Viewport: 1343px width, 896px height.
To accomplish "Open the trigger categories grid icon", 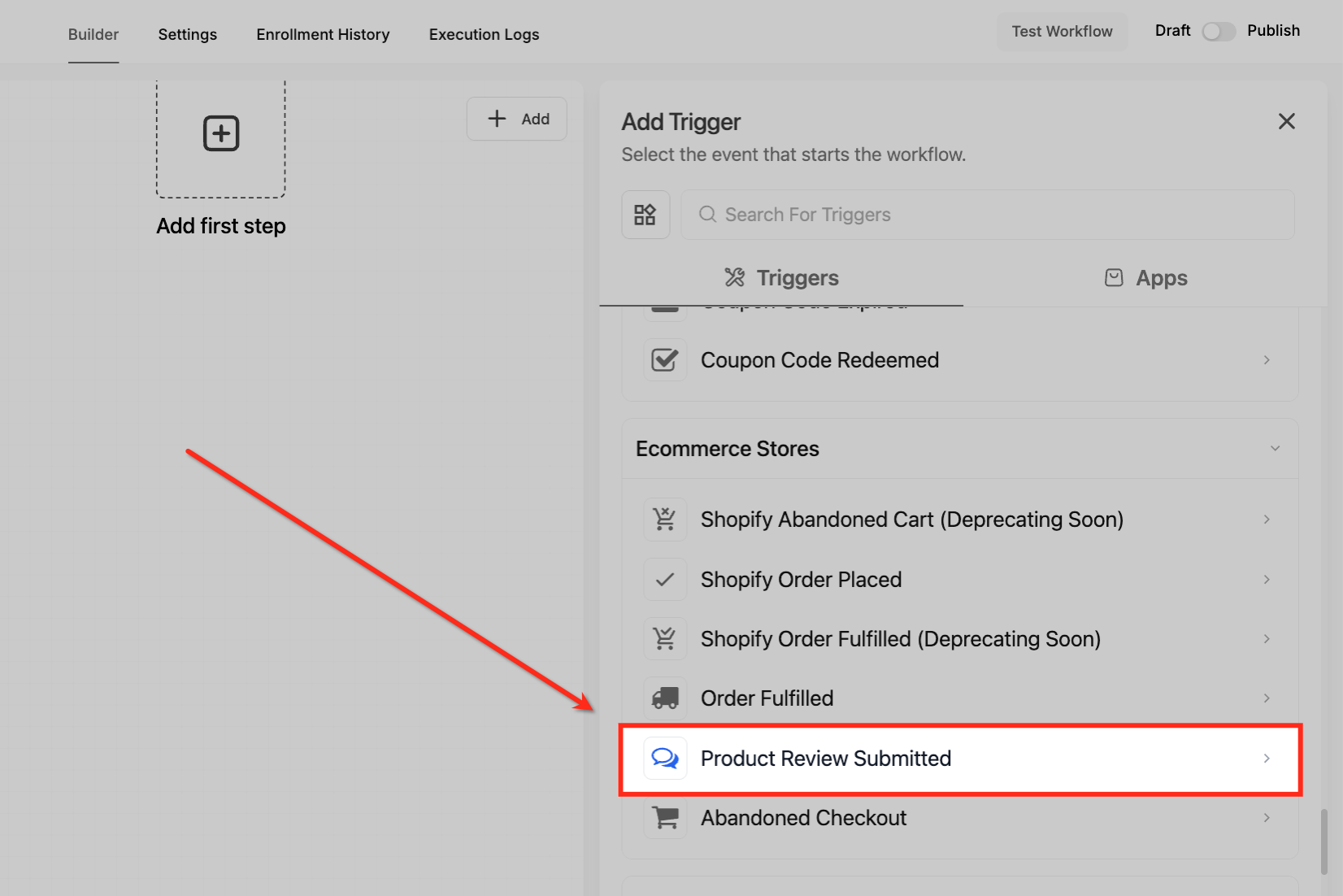I will [645, 215].
